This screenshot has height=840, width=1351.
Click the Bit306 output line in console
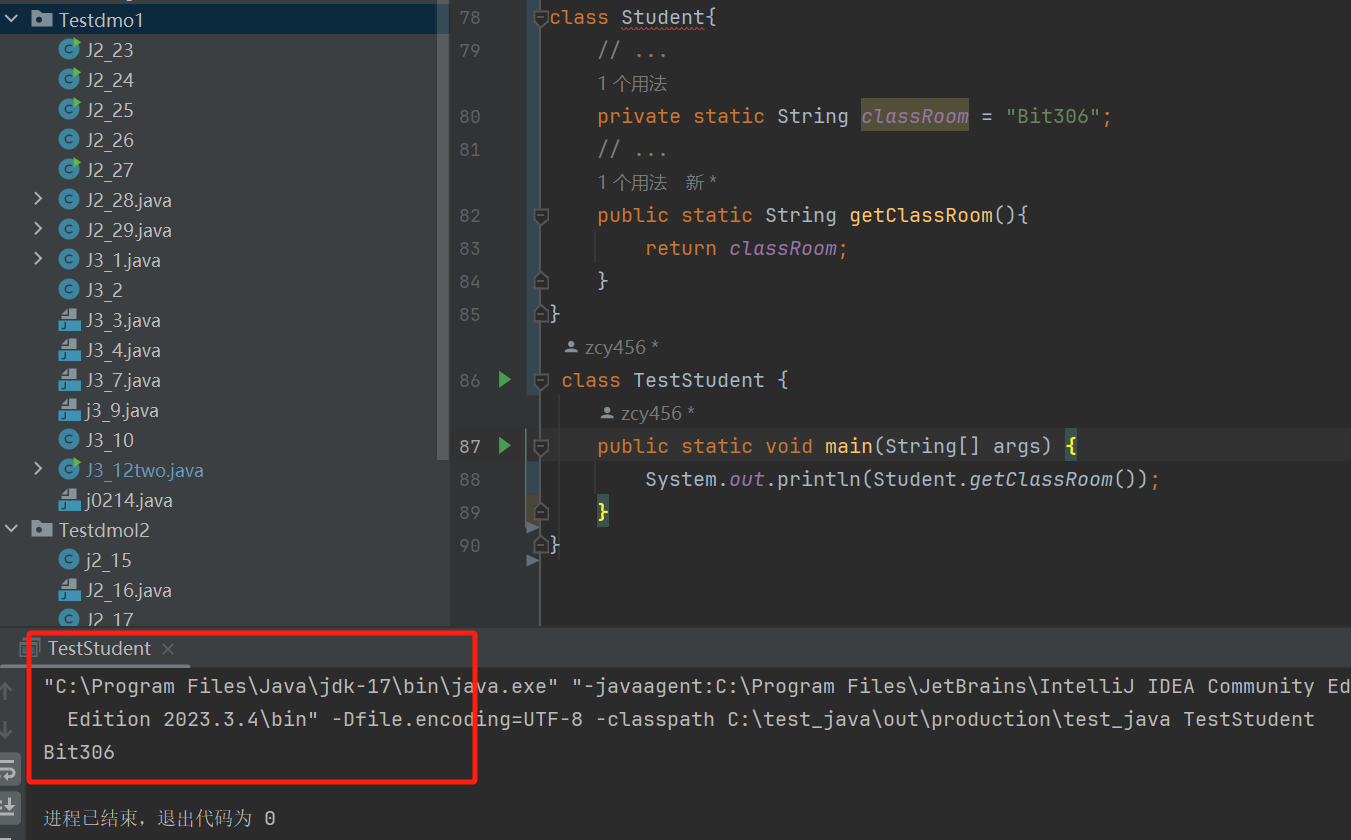[x=79, y=752]
